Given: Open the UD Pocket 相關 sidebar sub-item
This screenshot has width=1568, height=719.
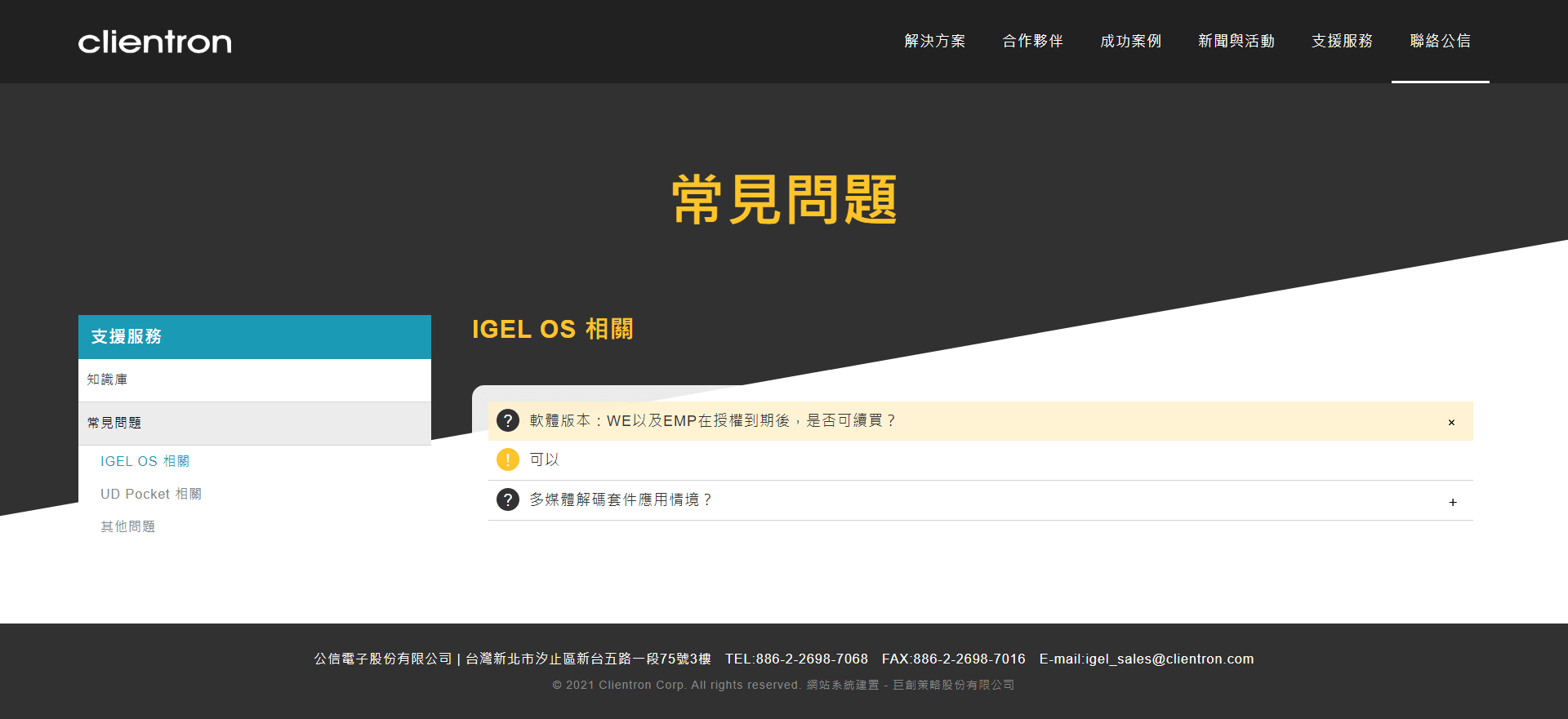Looking at the screenshot, I should point(151,495).
